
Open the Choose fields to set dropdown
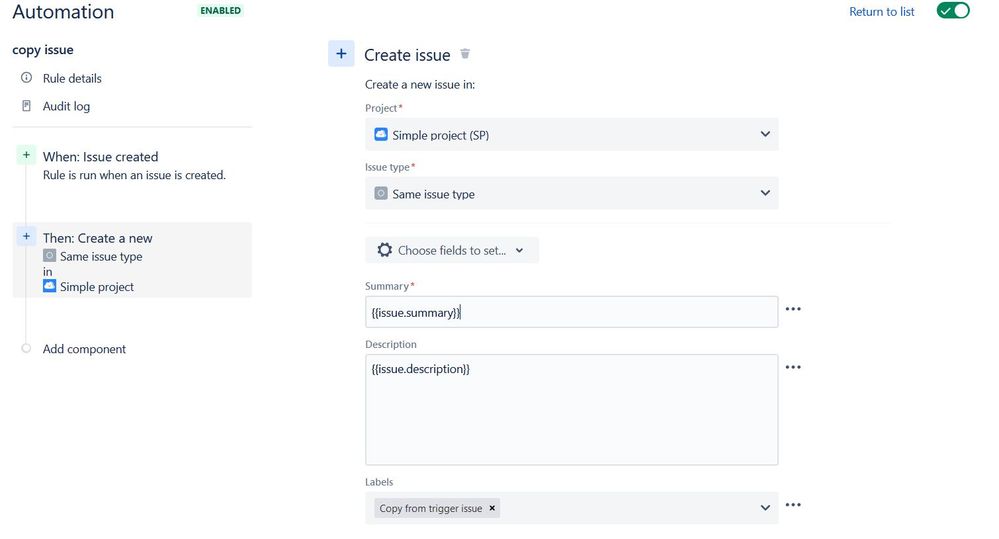click(x=451, y=250)
